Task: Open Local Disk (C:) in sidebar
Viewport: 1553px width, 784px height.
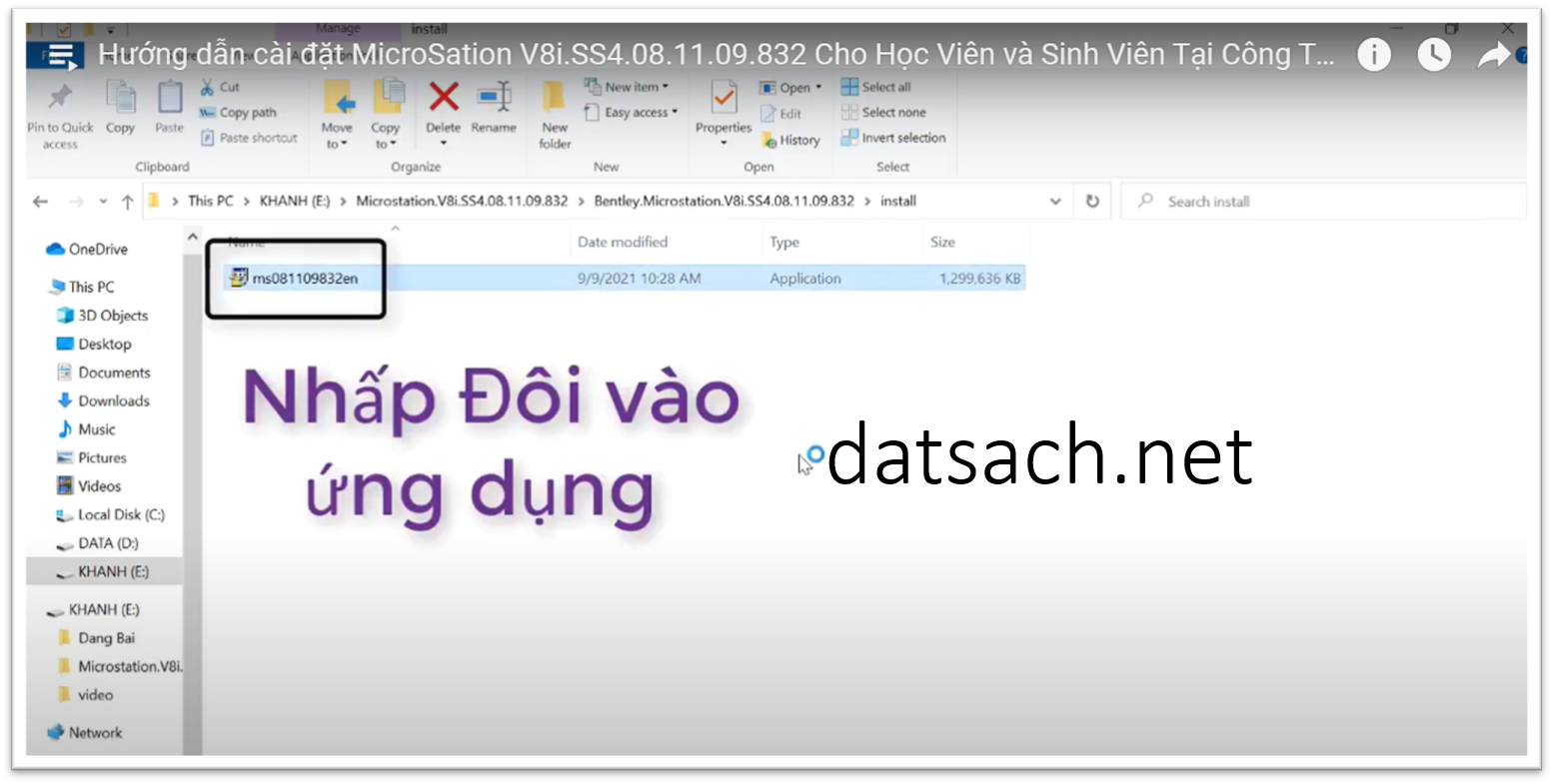Action: click(111, 515)
